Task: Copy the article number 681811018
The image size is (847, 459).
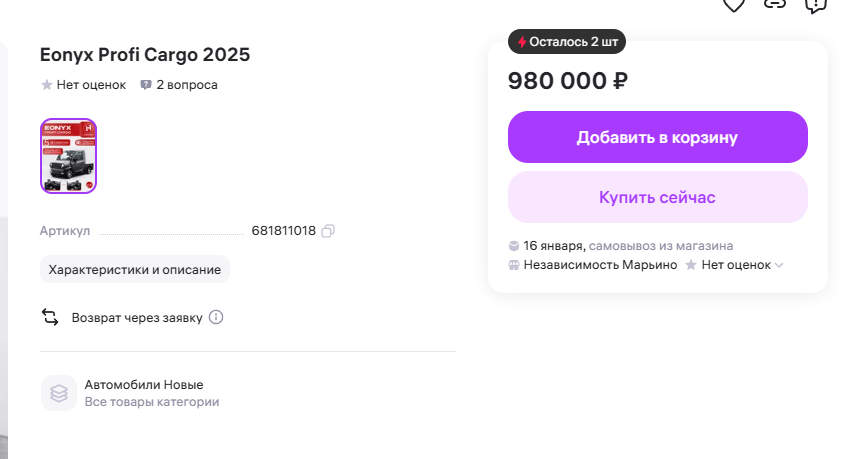Action: 328,231
